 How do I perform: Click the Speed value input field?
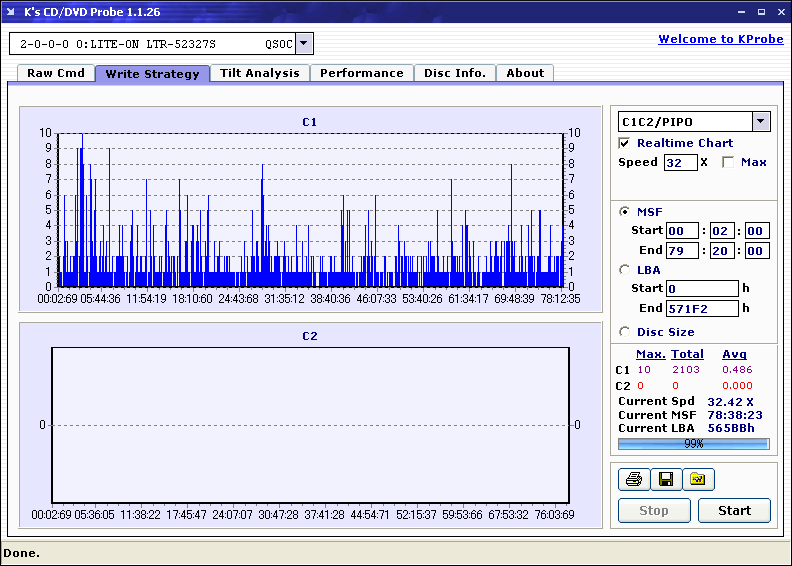pyautogui.click(x=680, y=162)
